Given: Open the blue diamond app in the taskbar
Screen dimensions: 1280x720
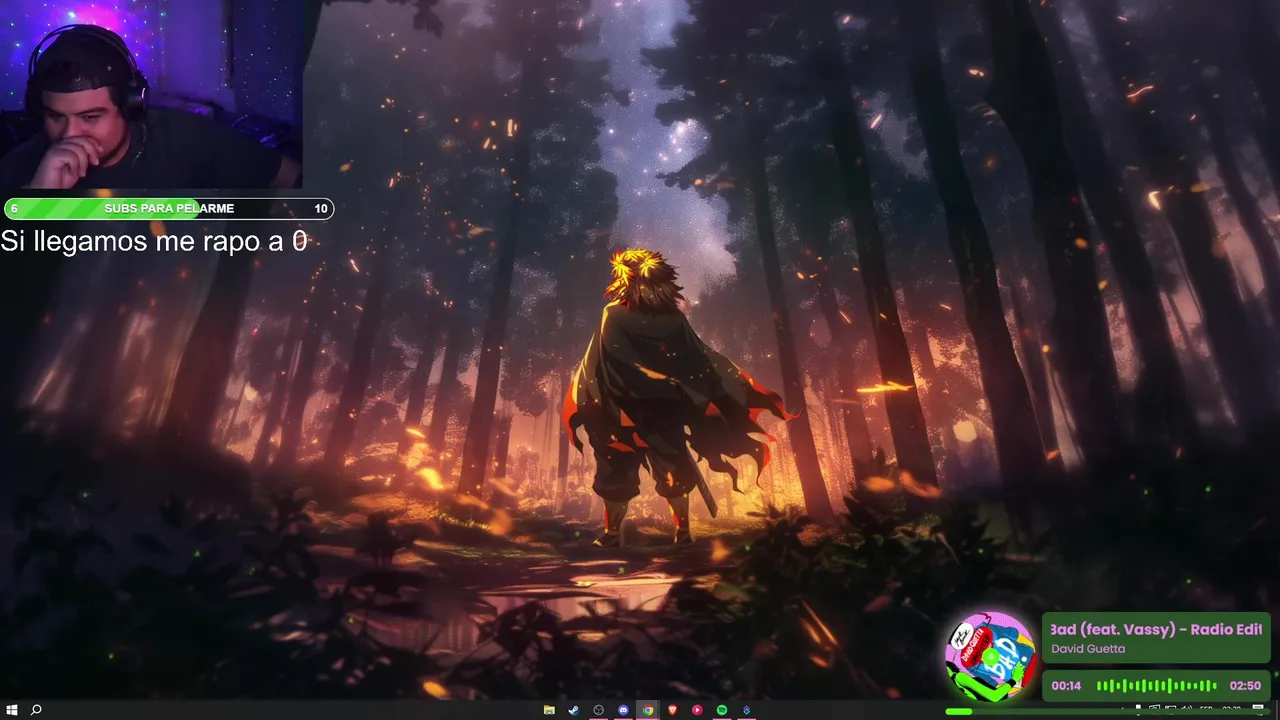Looking at the screenshot, I should [x=746, y=710].
